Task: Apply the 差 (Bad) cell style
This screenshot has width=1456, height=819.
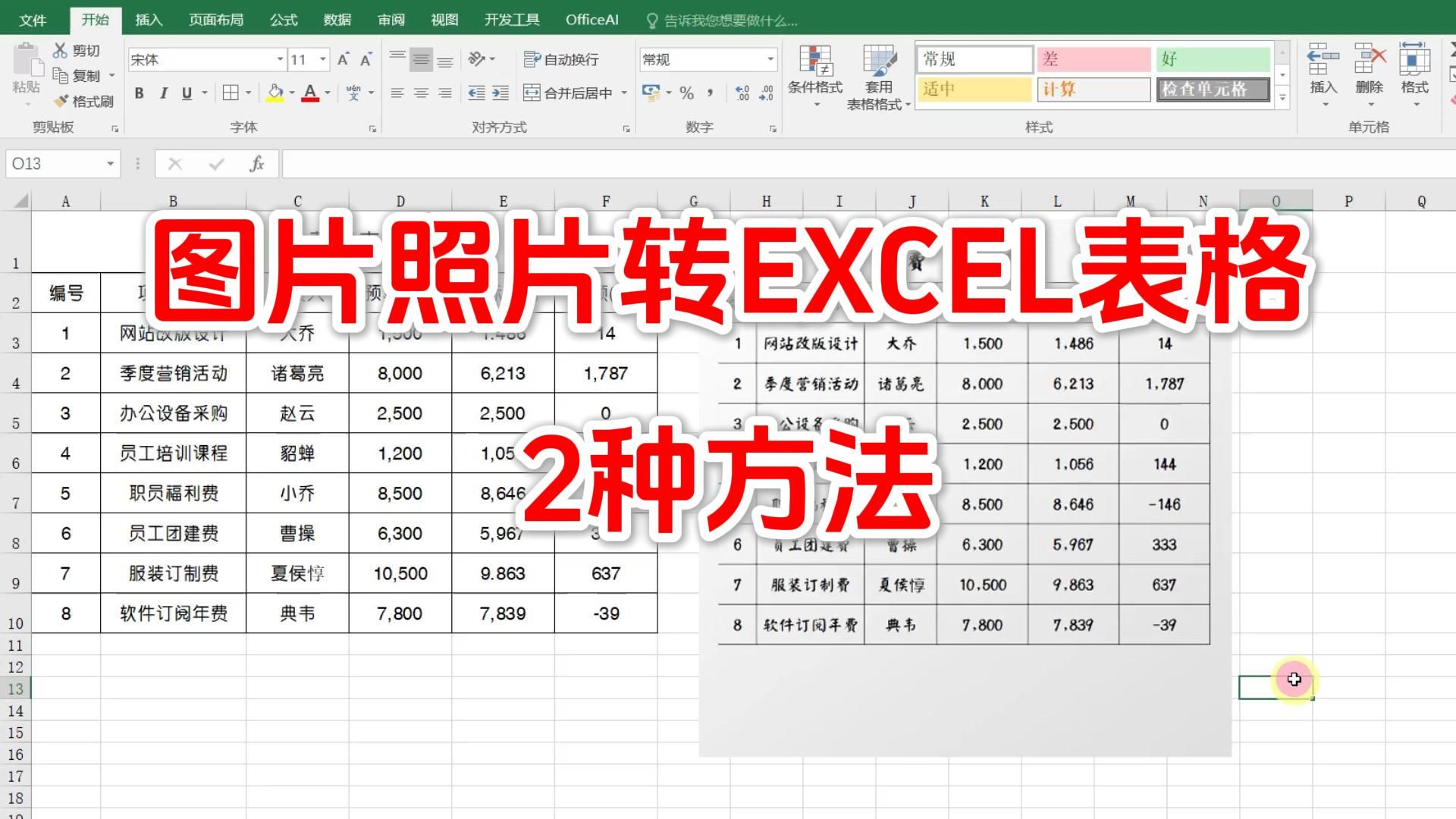Action: (x=1094, y=59)
